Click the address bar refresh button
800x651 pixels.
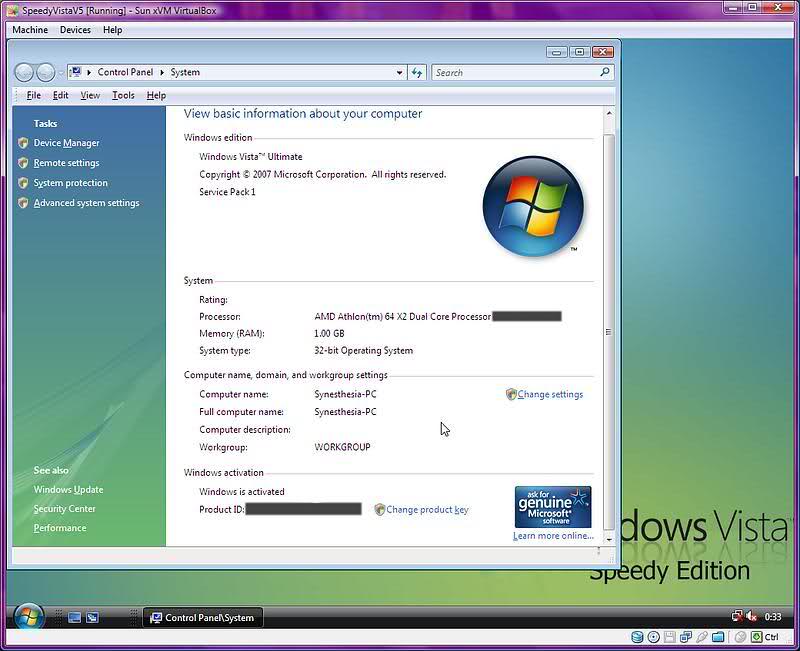418,72
